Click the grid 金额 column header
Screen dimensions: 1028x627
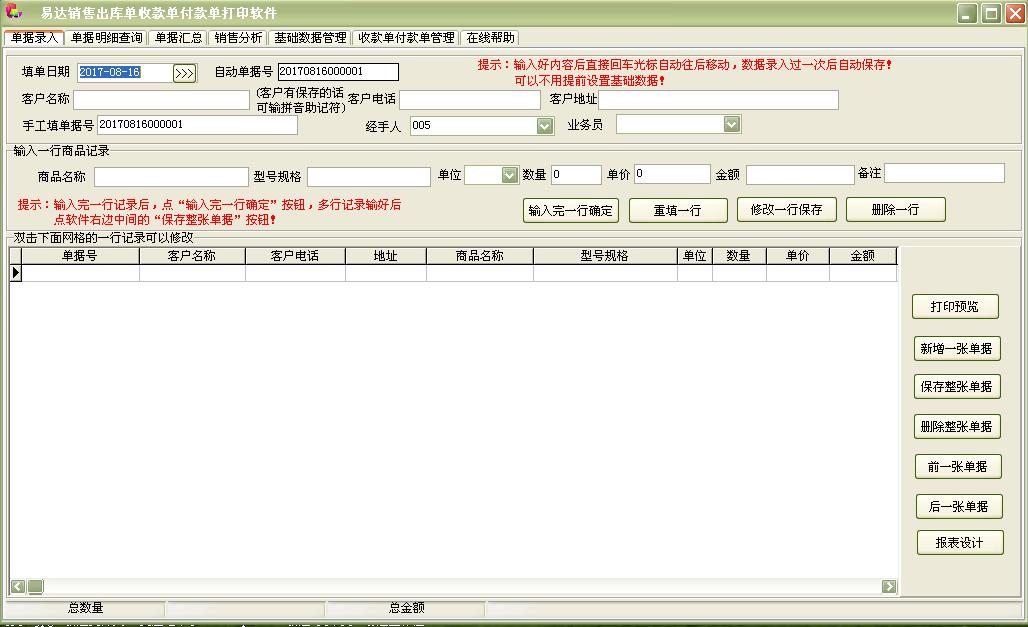(863, 256)
